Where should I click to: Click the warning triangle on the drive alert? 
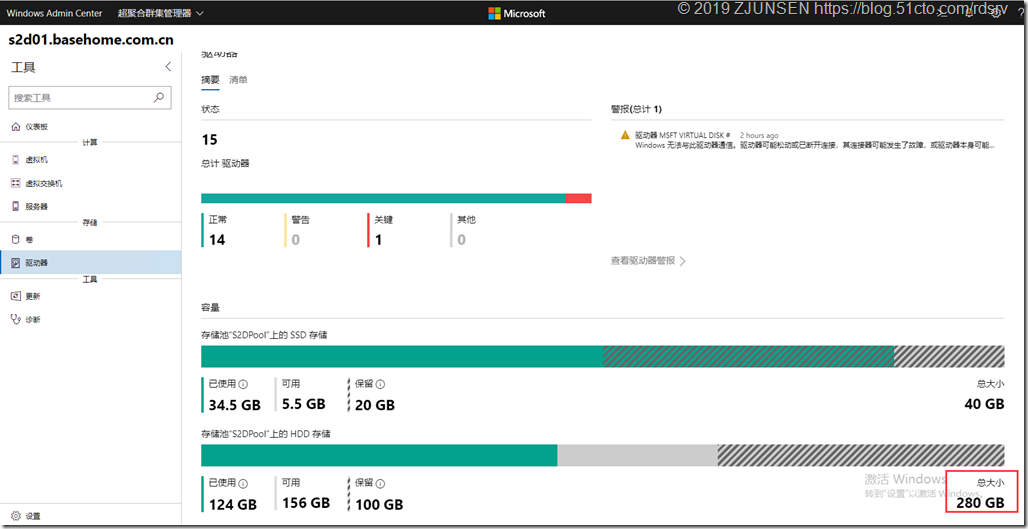coord(625,135)
